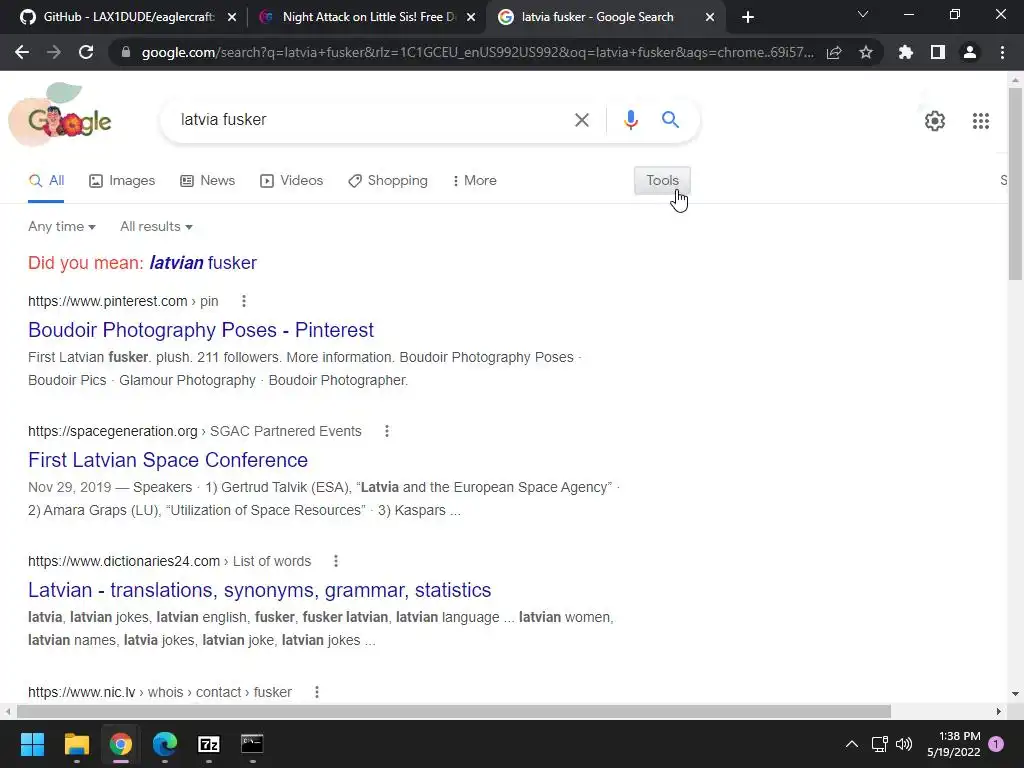Switch to News results

pyautogui.click(x=208, y=181)
